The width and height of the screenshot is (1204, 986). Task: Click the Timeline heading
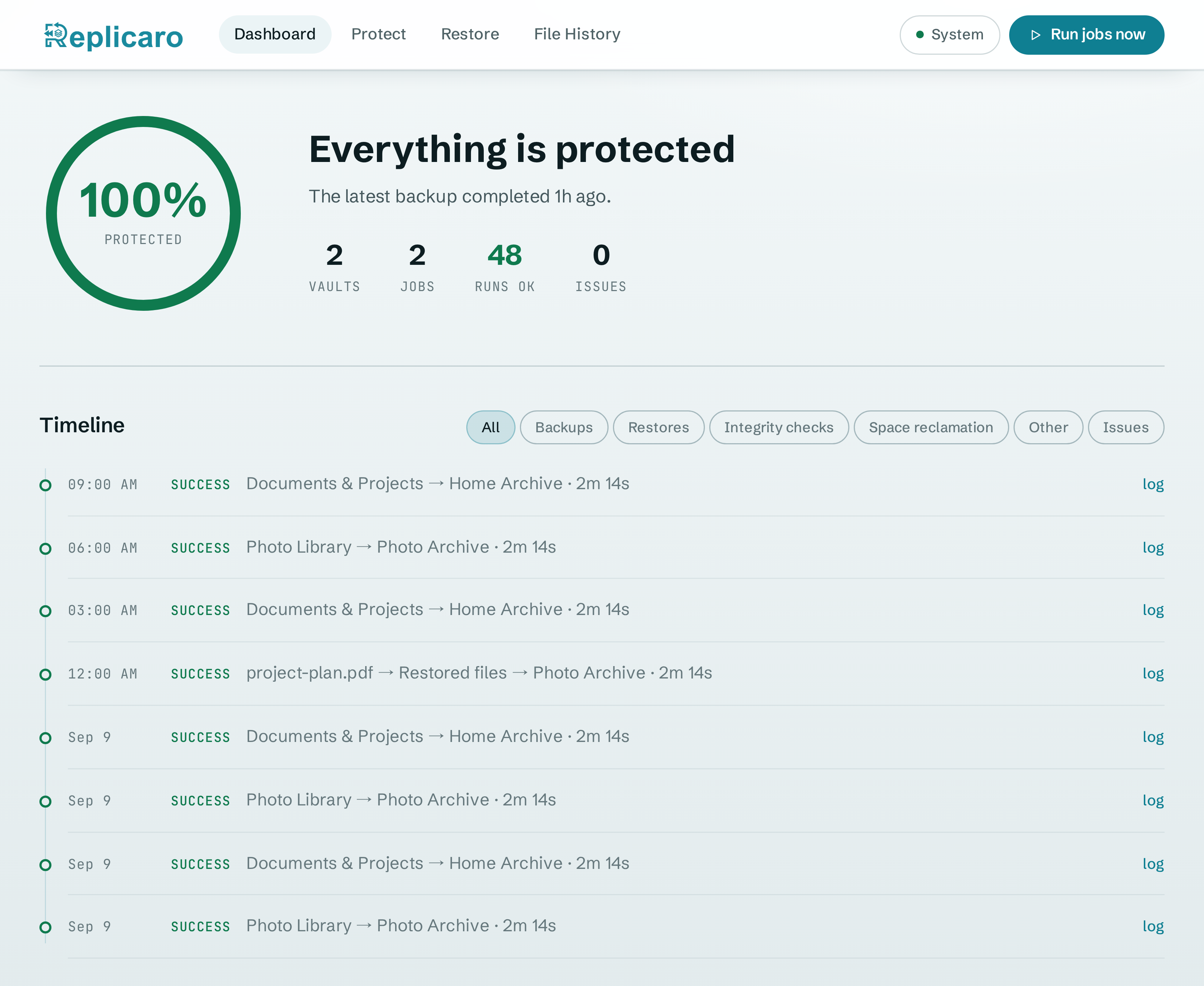[x=82, y=425]
